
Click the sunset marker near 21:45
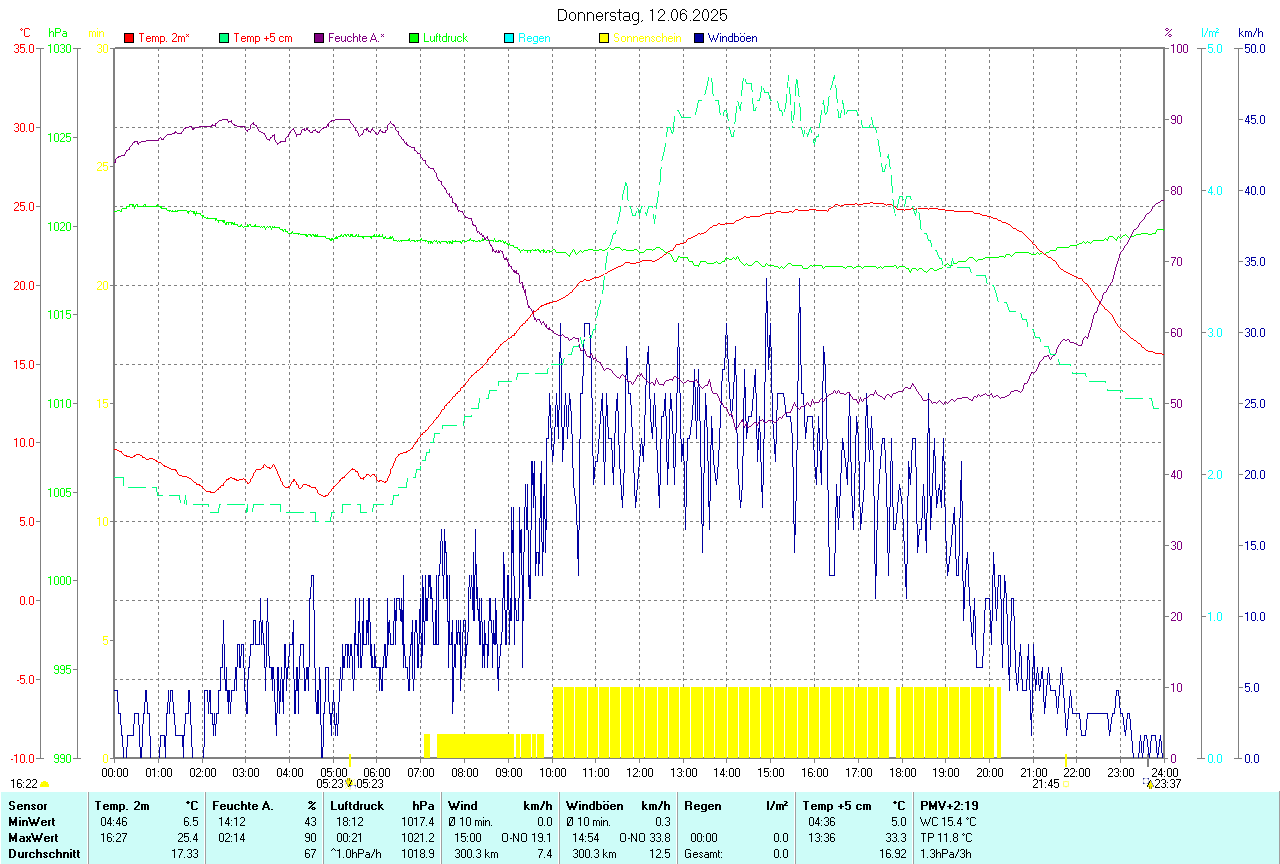(x=1067, y=783)
